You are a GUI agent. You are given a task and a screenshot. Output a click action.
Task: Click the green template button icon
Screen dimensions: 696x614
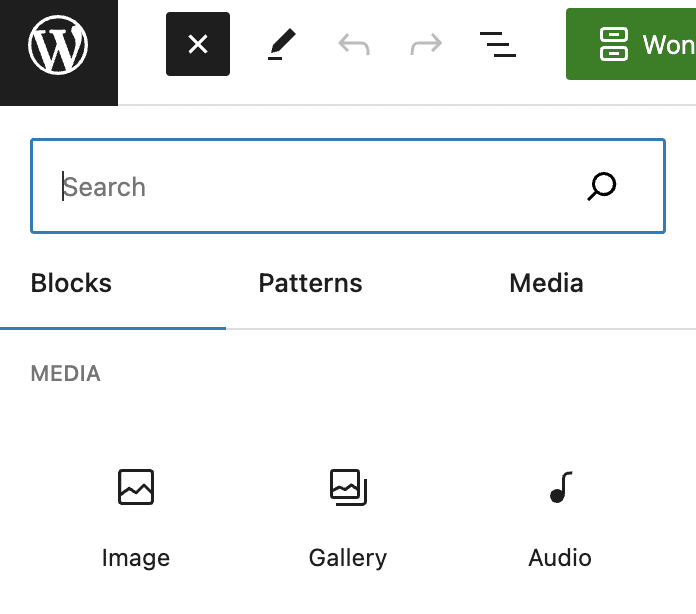613,44
